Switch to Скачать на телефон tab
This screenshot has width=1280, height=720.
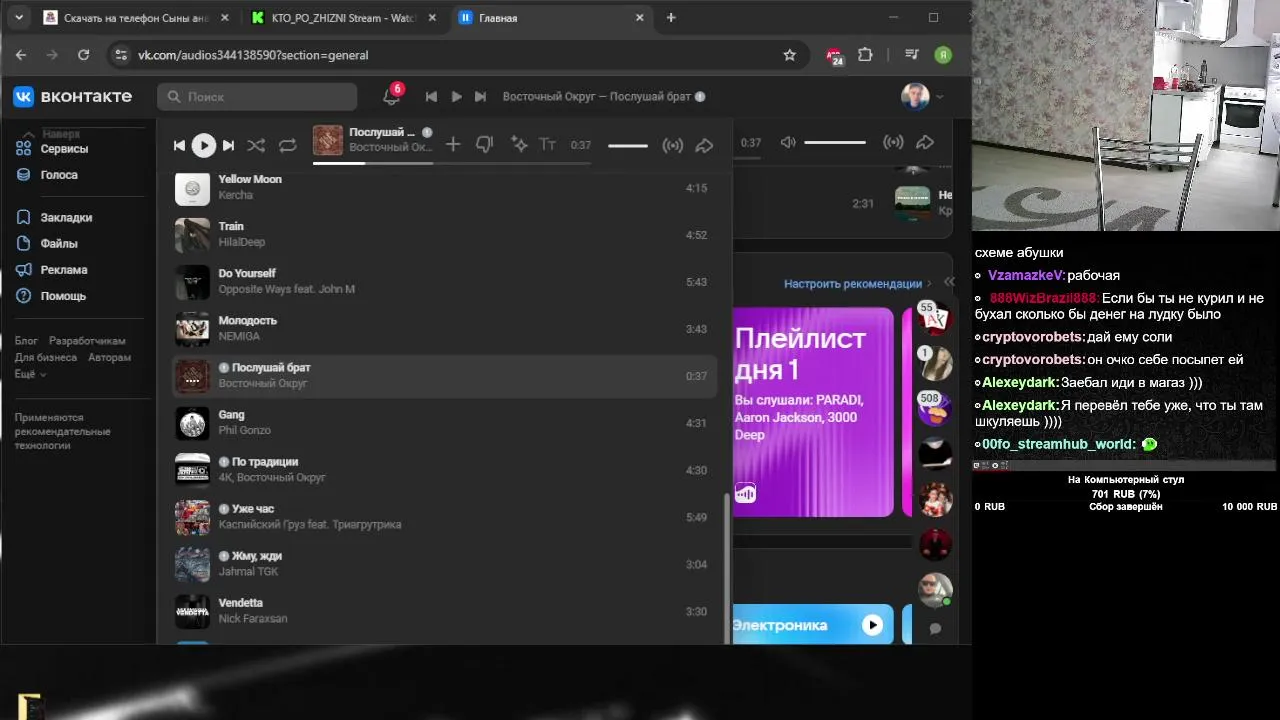(137, 18)
